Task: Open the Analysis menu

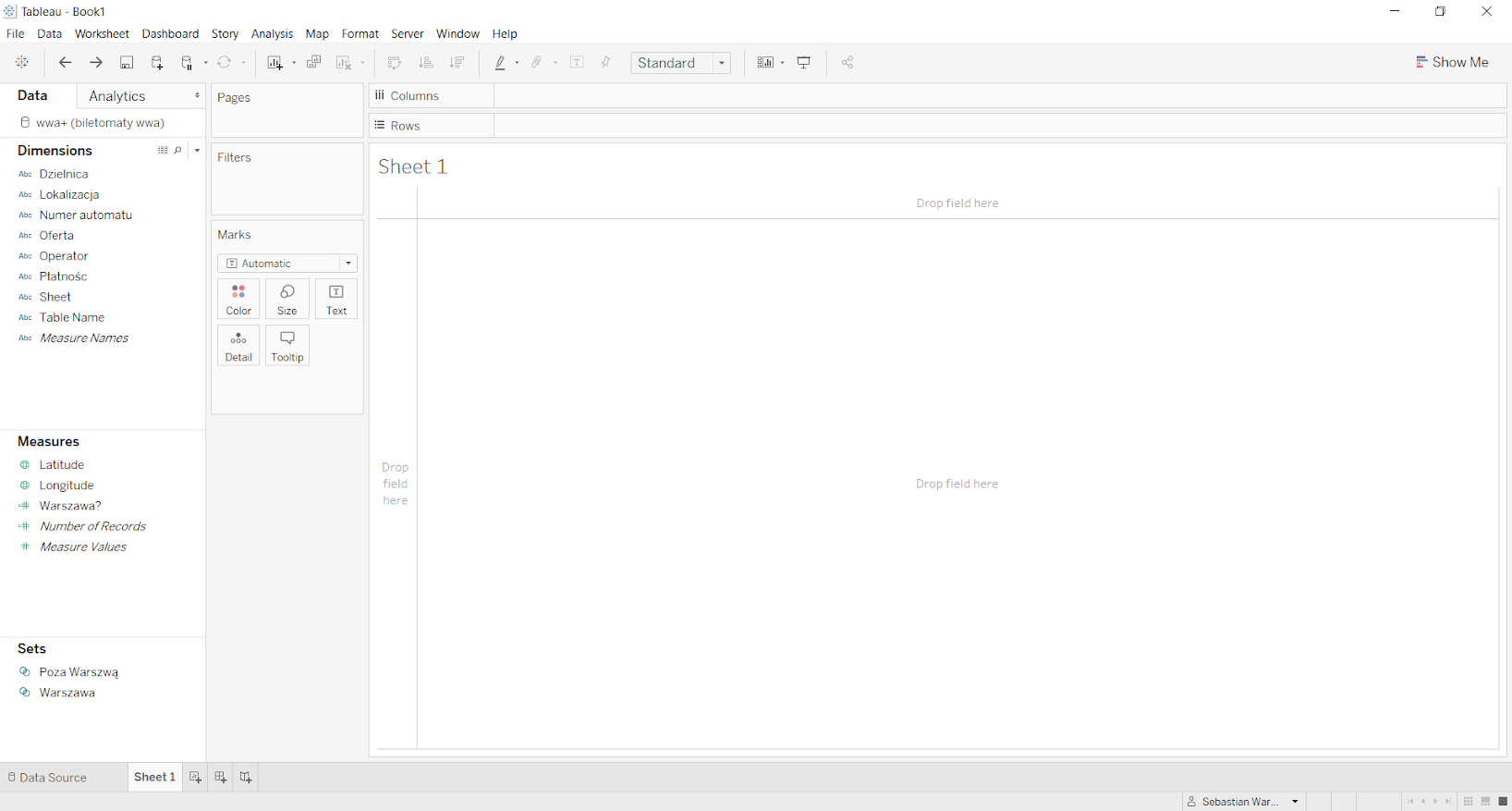Action: pos(272,33)
